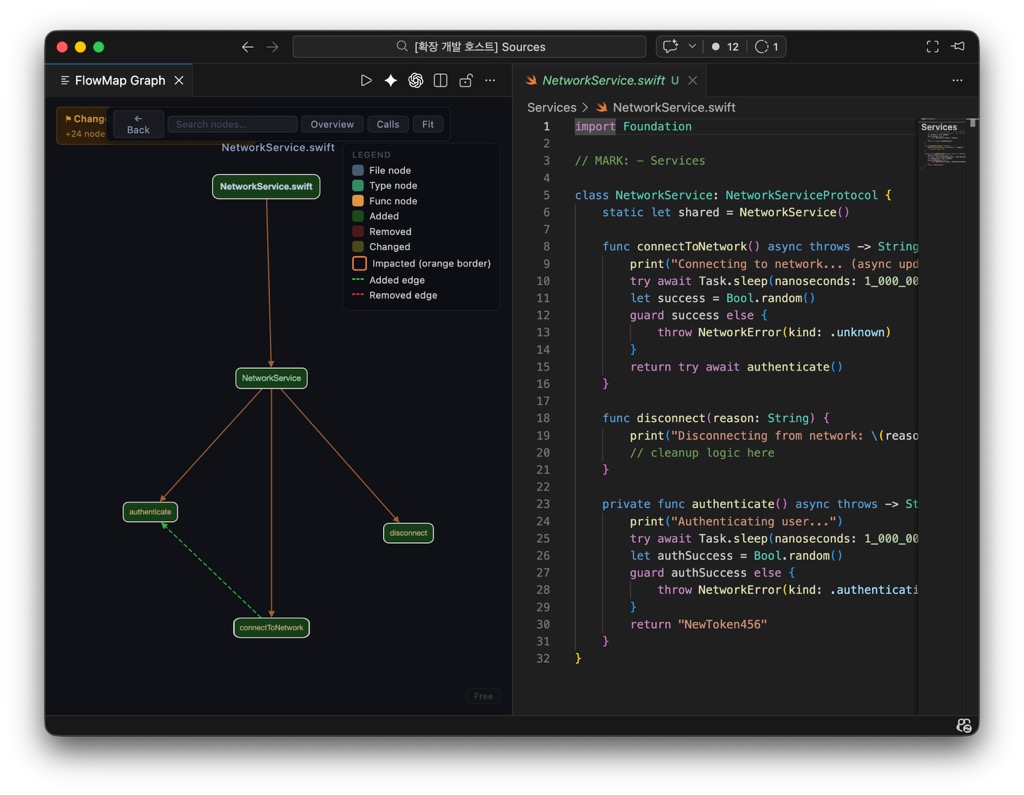Expand the chat dropdown chevron in title bar
Viewport: 1024px width, 795px height.
coord(692,46)
